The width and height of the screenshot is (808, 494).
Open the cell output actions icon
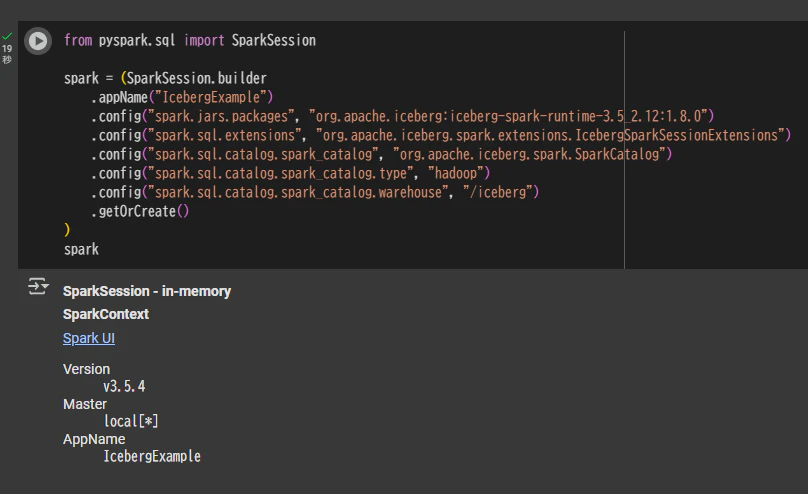tap(38, 286)
